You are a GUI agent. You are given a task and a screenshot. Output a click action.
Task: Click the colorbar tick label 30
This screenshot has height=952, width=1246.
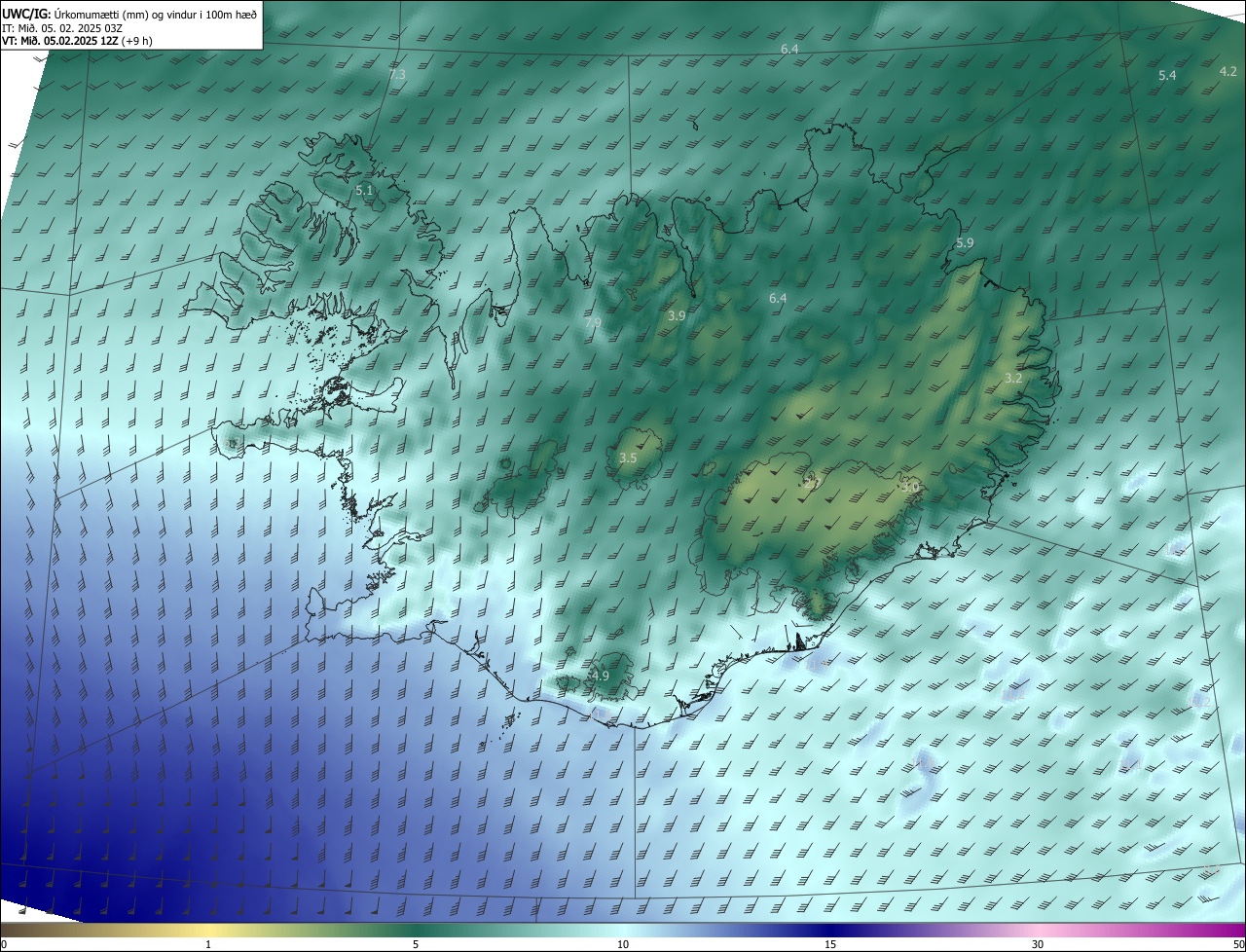pyautogui.click(x=1038, y=944)
